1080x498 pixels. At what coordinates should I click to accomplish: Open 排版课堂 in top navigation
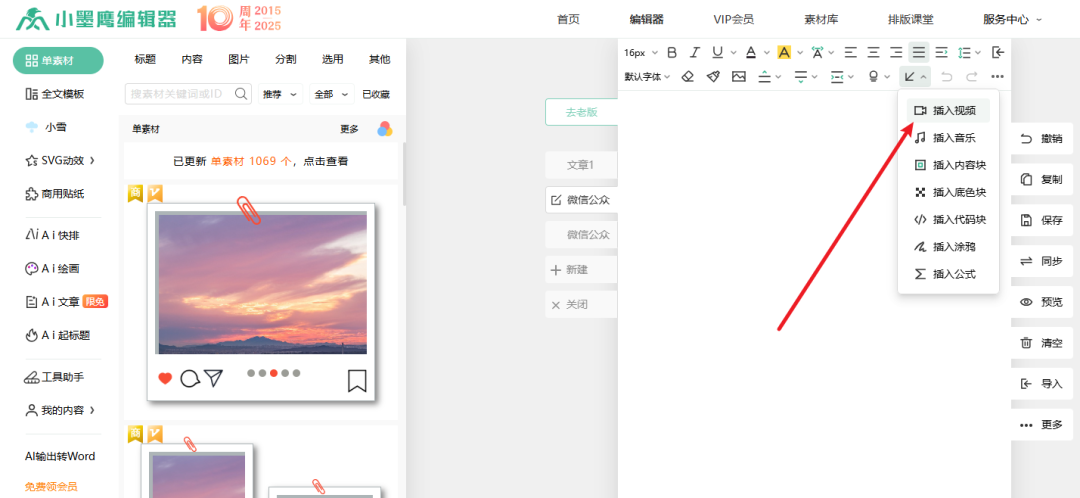pyautogui.click(x=911, y=19)
